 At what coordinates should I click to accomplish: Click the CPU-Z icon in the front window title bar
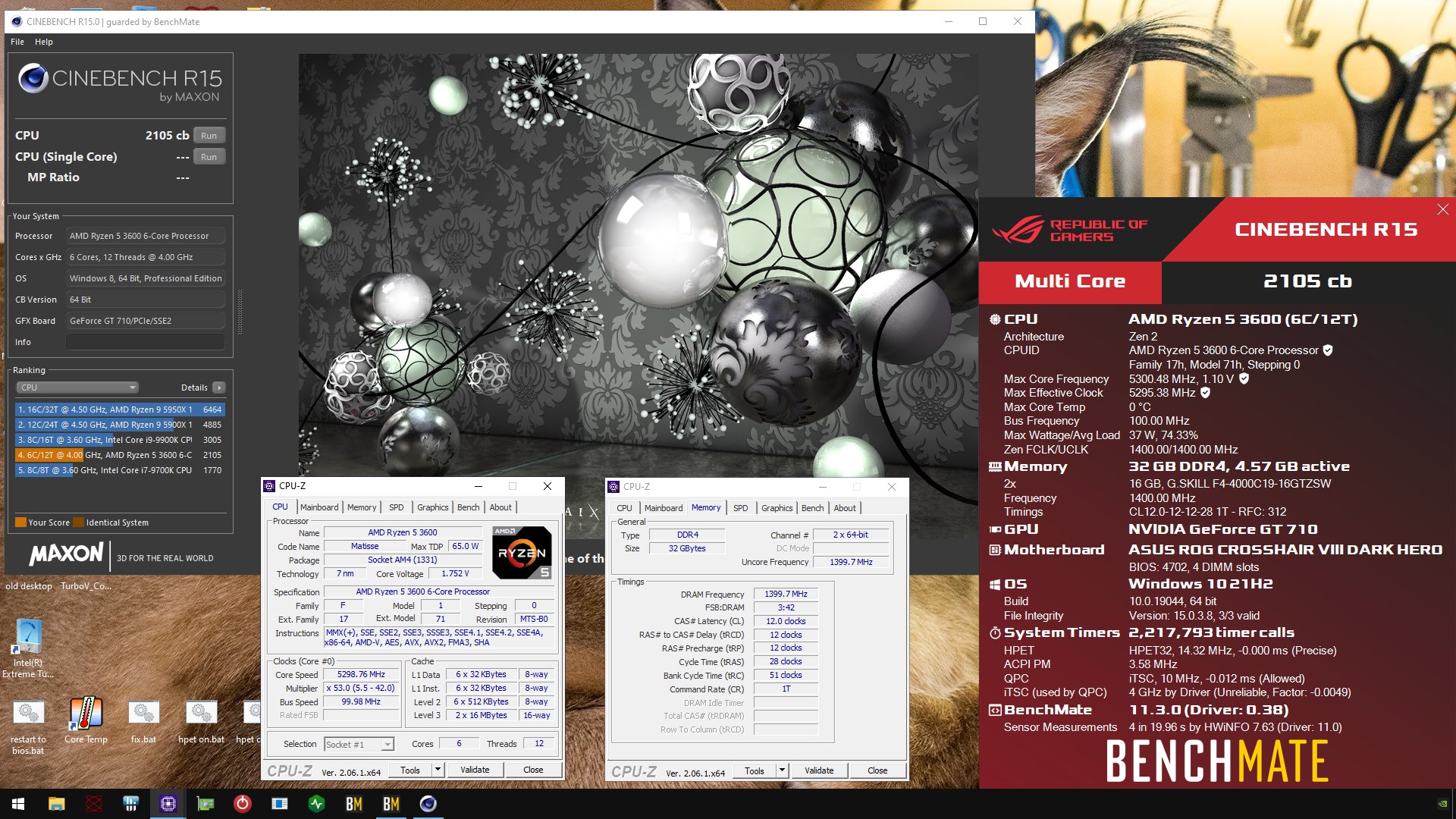(x=269, y=486)
